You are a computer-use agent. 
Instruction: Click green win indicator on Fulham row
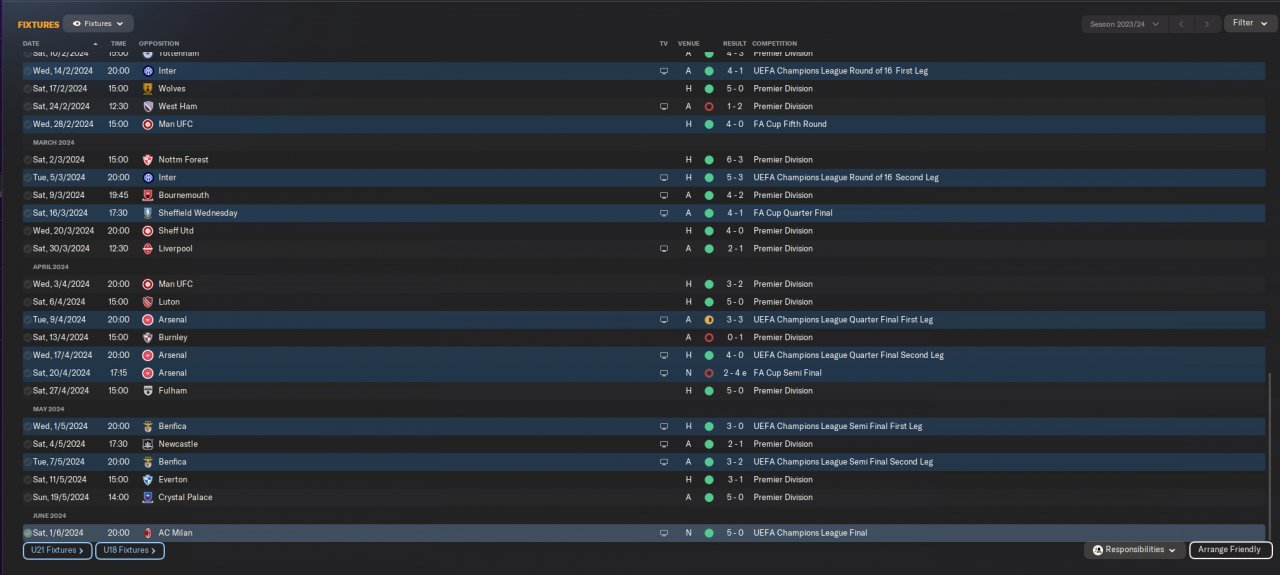[x=709, y=391]
